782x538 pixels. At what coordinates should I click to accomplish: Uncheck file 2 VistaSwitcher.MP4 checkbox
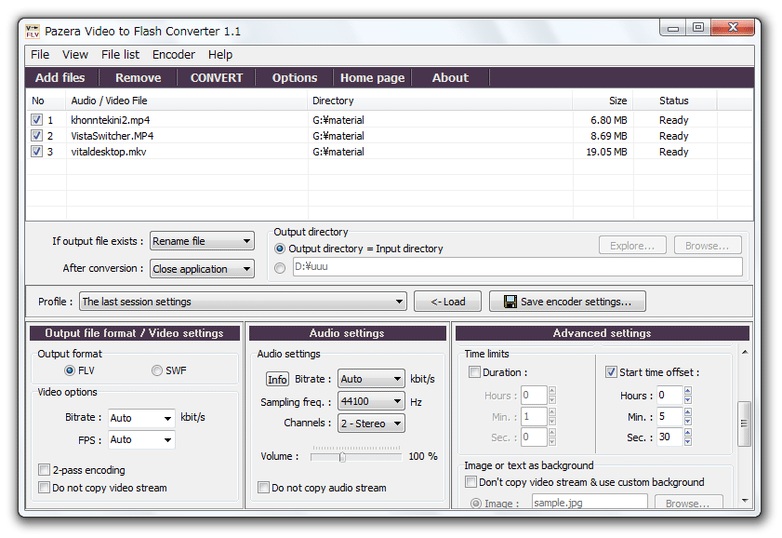click(x=36, y=136)
